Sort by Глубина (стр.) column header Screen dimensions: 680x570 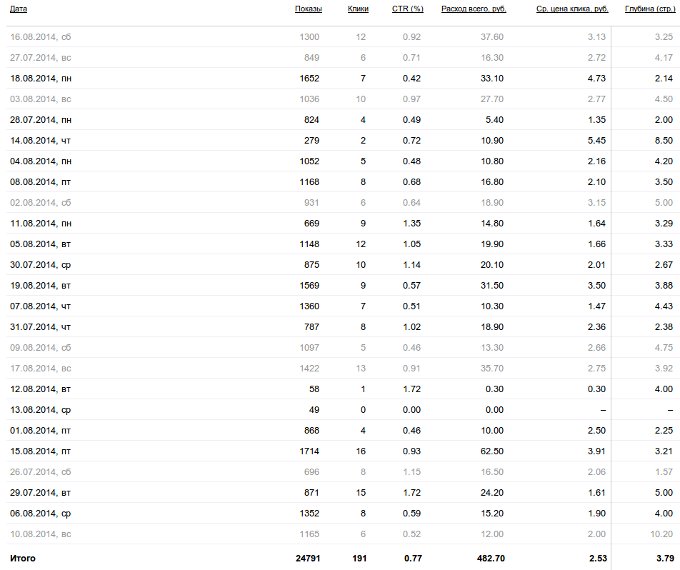coord(650,9)
